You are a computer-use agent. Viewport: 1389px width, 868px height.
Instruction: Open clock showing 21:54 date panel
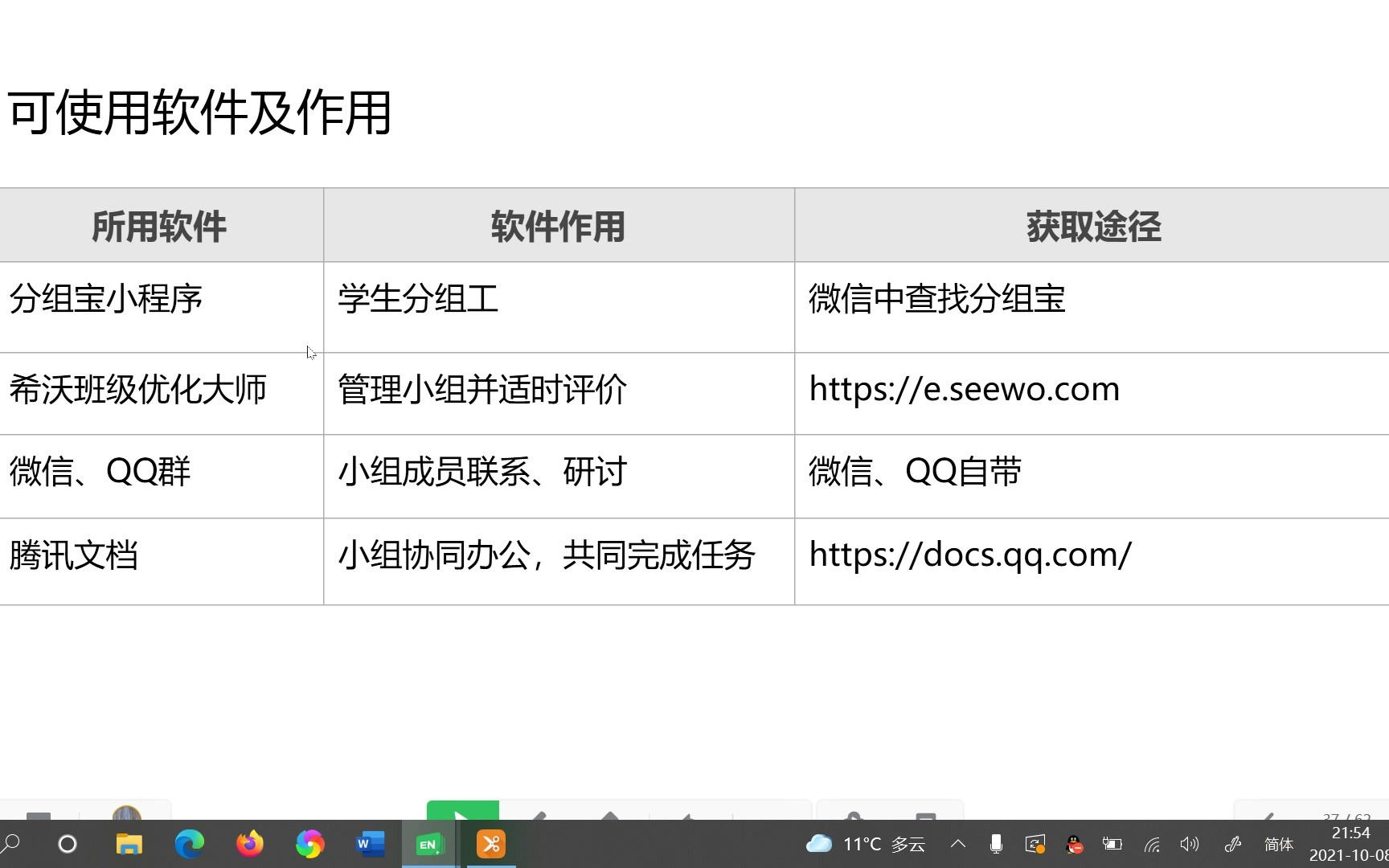1350,844
